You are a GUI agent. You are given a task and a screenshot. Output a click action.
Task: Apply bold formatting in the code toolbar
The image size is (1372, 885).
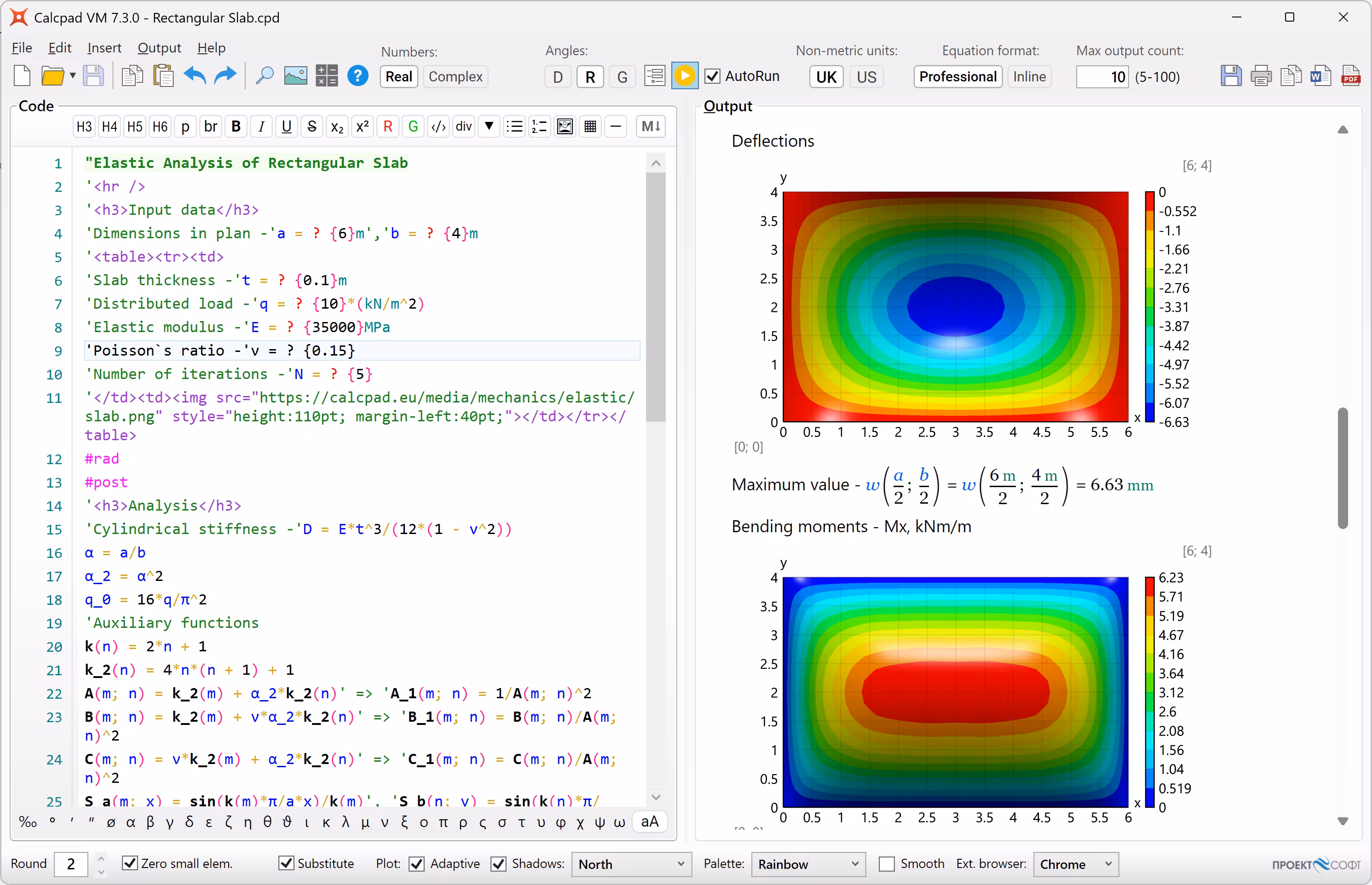[236, 126]
